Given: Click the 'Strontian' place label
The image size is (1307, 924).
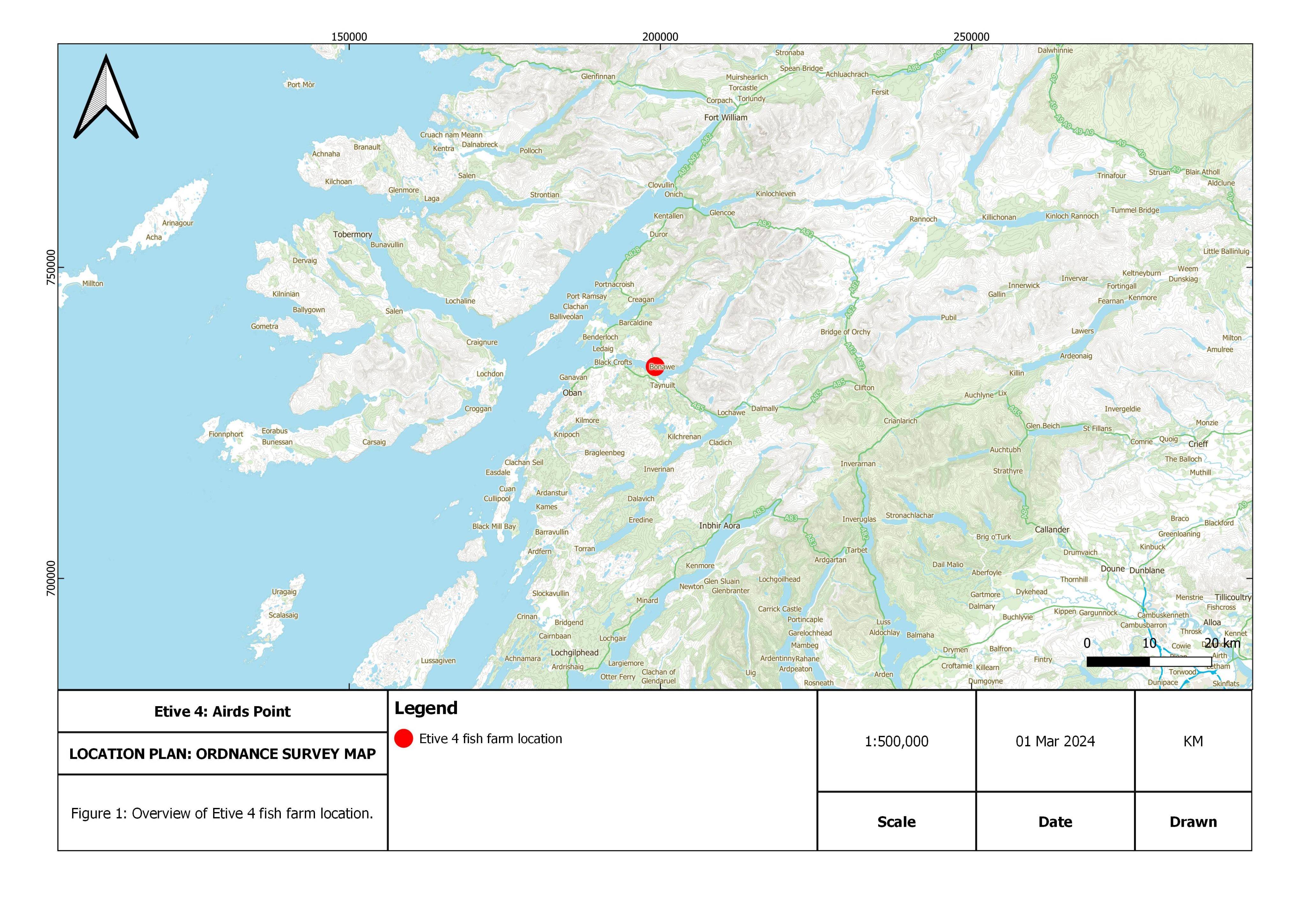Looking at the screenshot, I should coord(545,195).
